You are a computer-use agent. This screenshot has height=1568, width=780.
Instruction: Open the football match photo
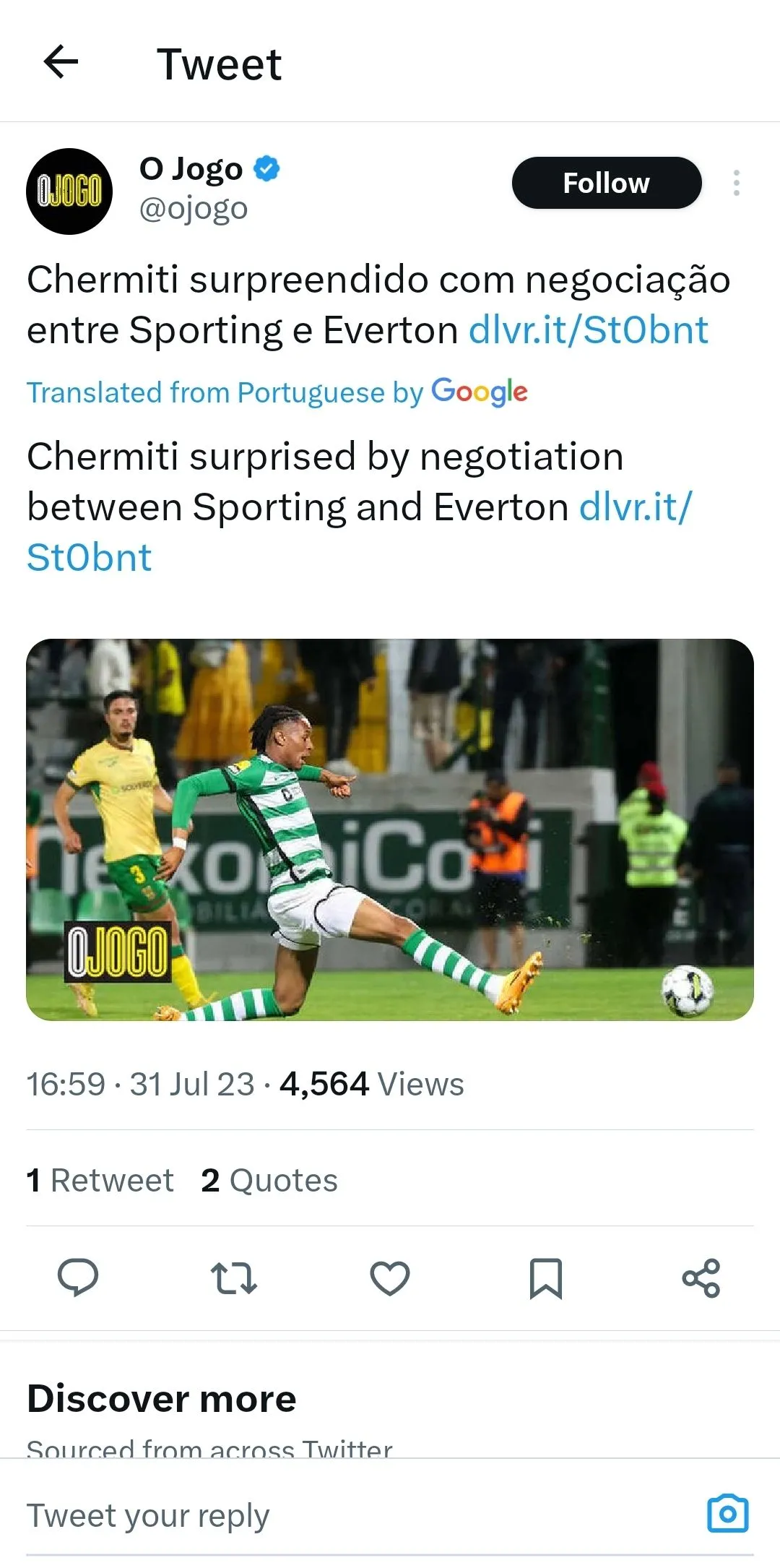[390, 829]
